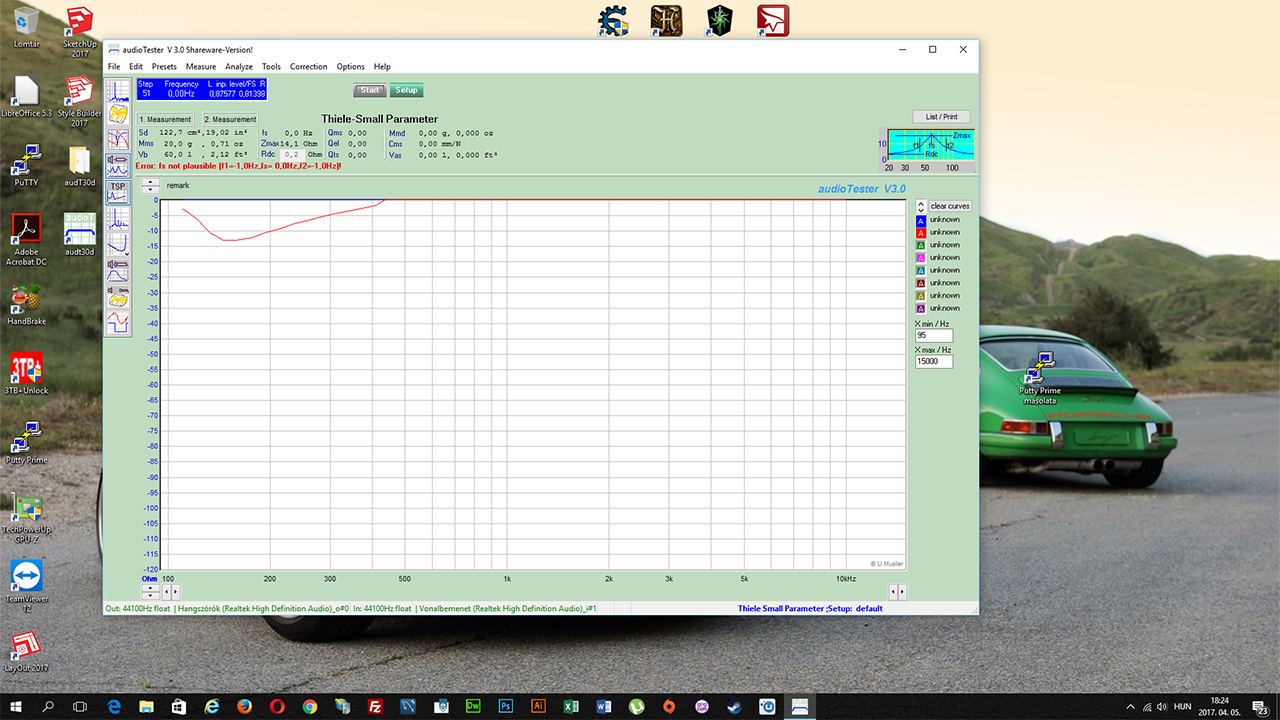
Task: Toggle the magenta curve A marker
Action: 921,258
